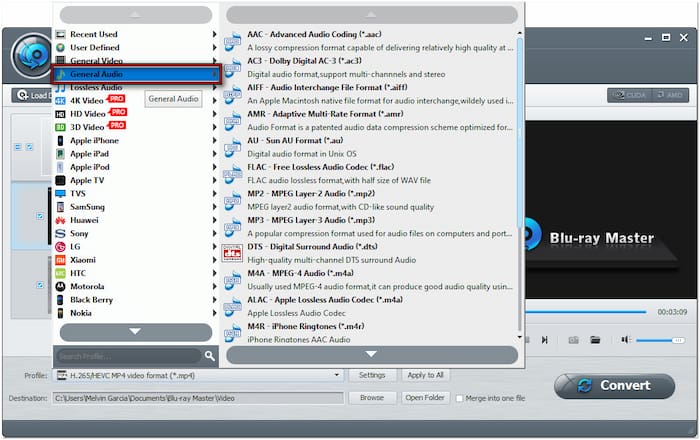Toggle Merge into one file checkbox
Viewport: 700px width, 440px height.
459,398
